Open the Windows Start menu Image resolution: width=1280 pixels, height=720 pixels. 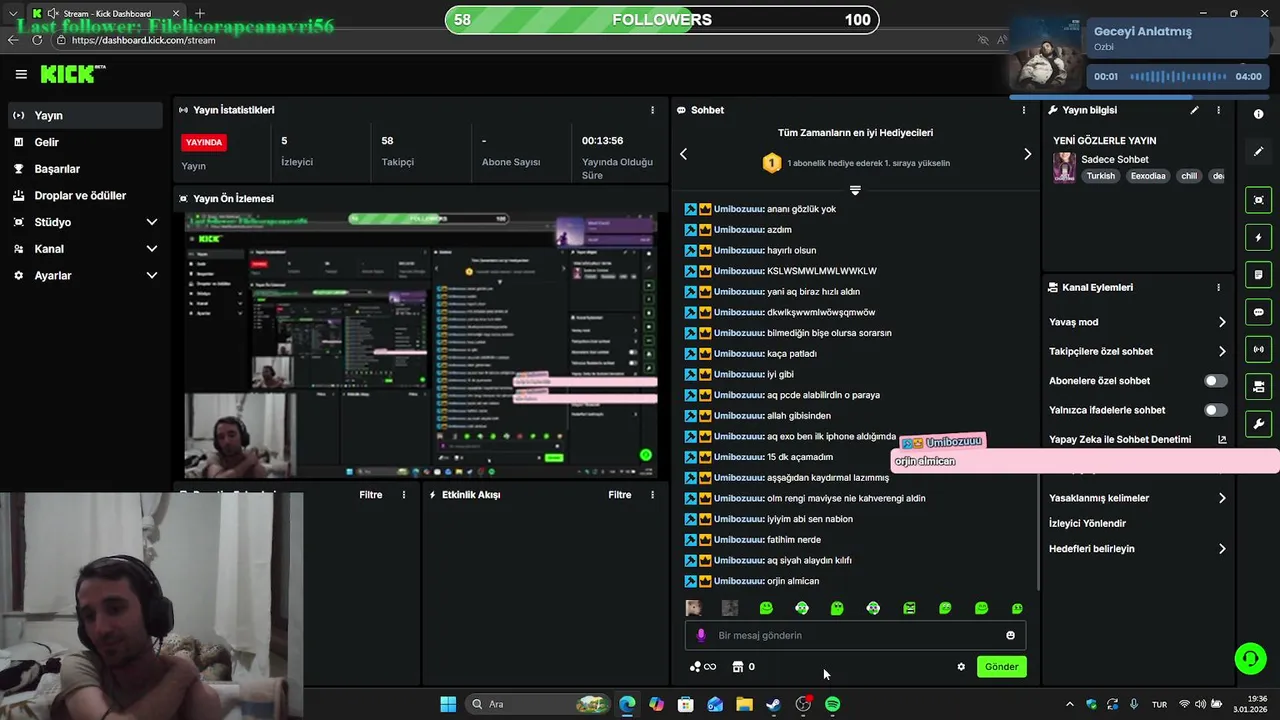pyautogui.click(x=448, y=704)
